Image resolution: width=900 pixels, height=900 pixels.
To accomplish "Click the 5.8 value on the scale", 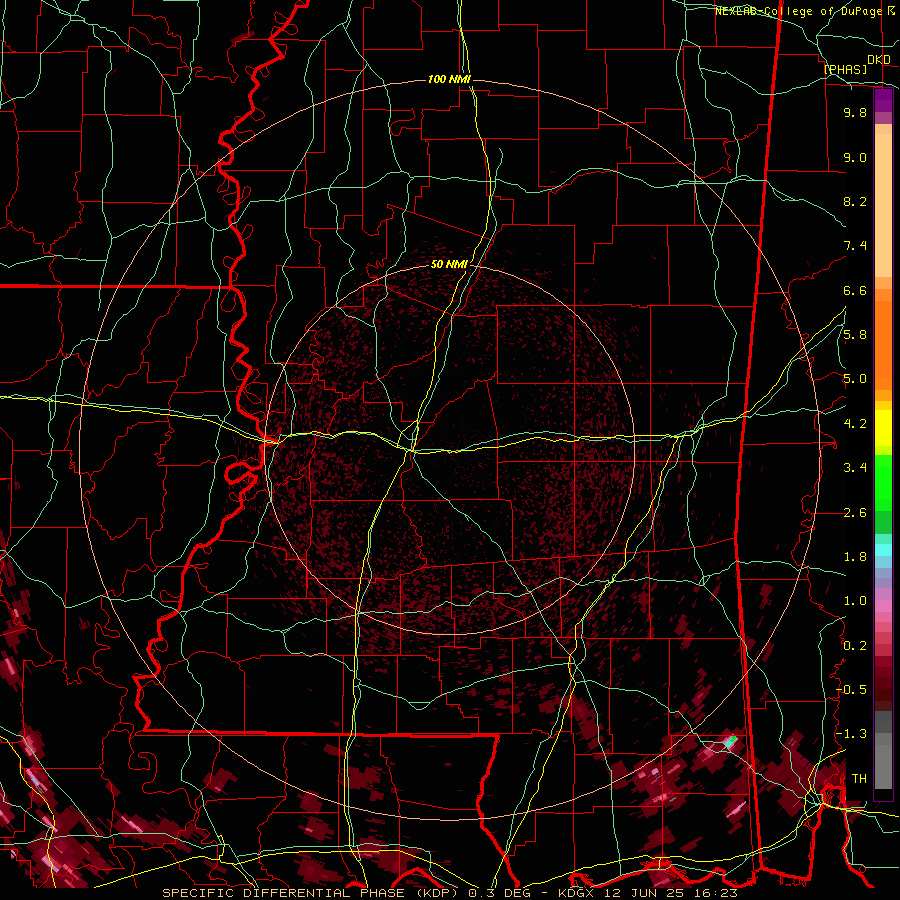I will pos(855,335).
